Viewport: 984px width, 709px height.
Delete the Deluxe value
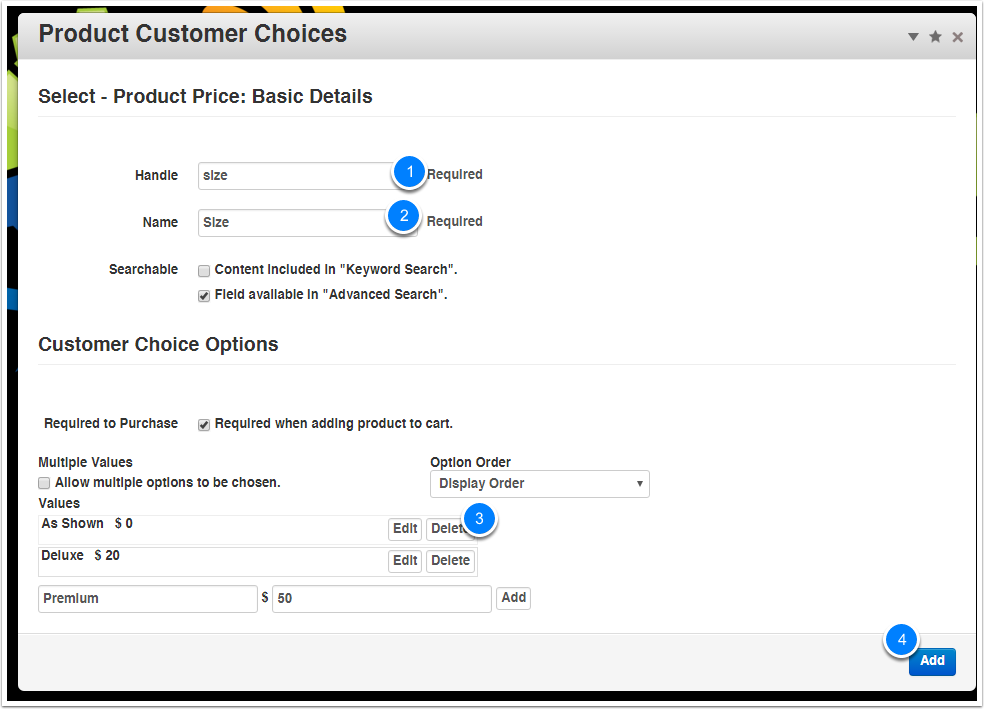click(450, 561)
